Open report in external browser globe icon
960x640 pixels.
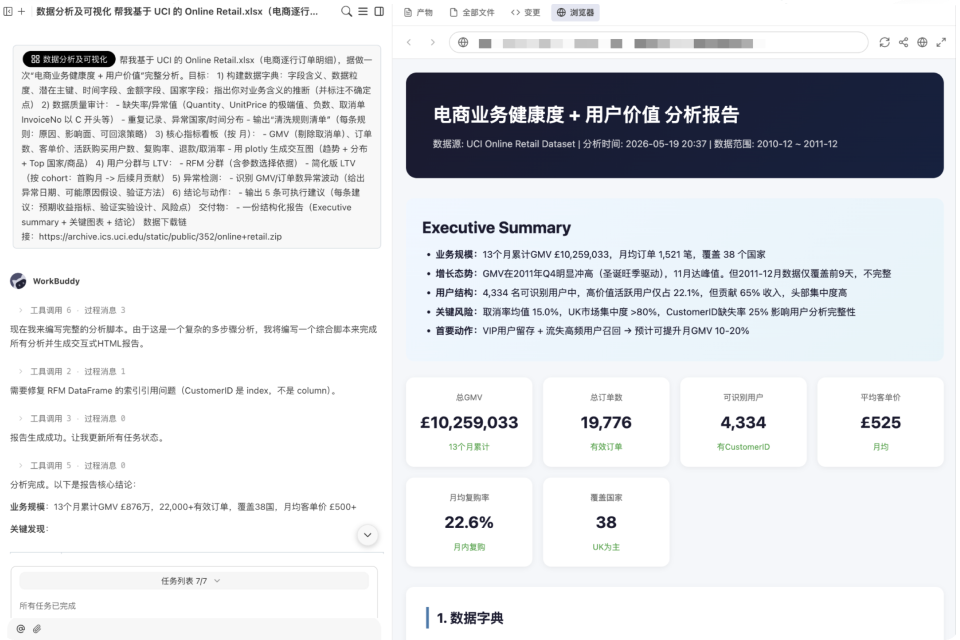(922, 42)
